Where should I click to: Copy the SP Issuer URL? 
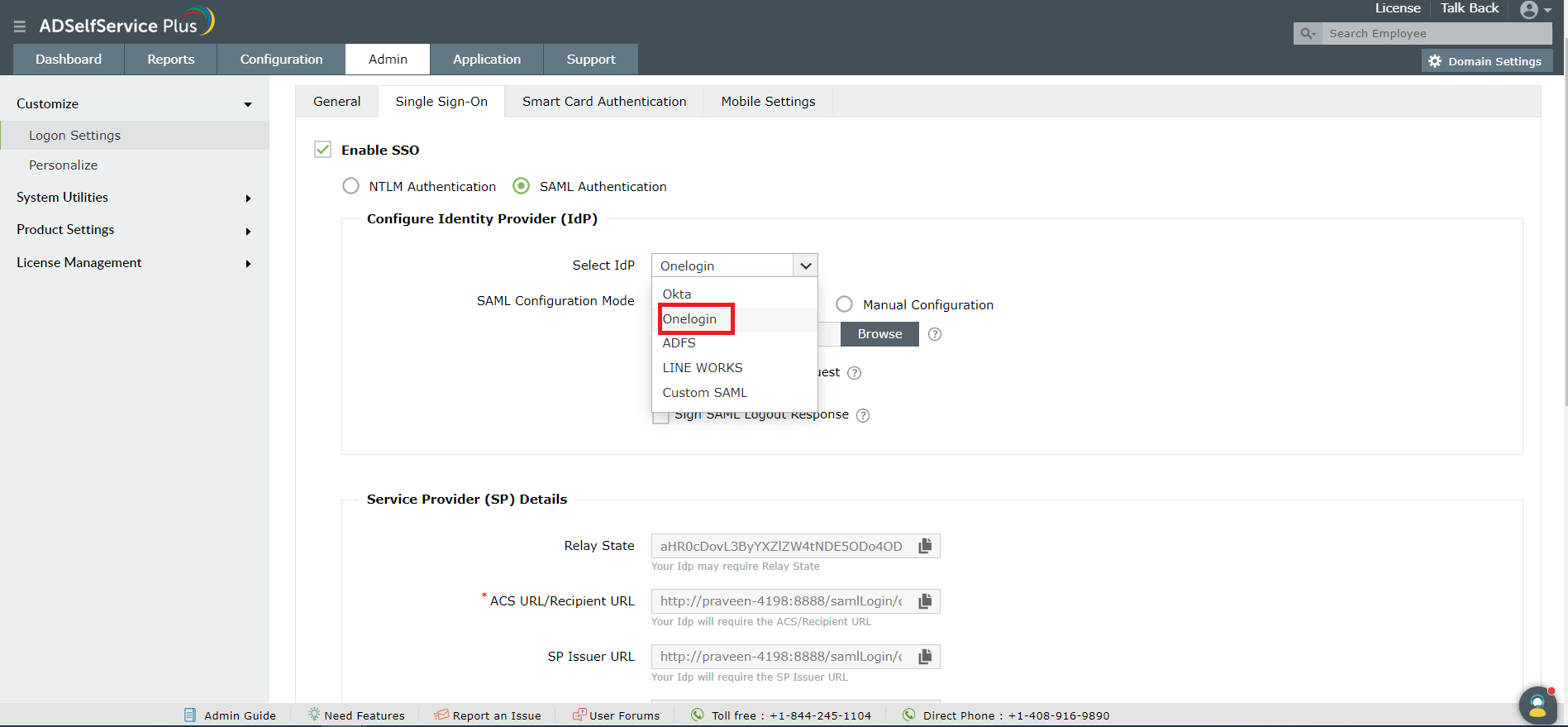click(x=926, y=657)
